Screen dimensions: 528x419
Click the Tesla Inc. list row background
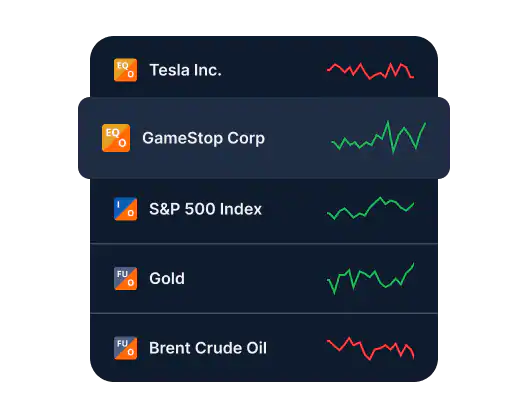[264, 67]
